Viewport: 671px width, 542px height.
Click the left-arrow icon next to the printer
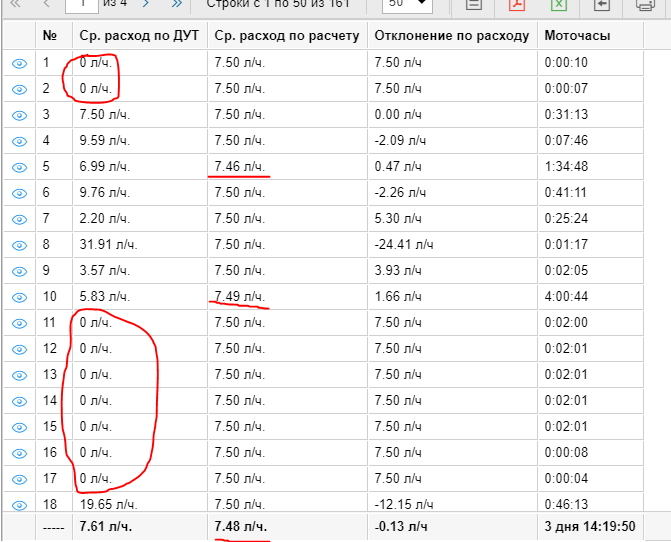(602, 5)
